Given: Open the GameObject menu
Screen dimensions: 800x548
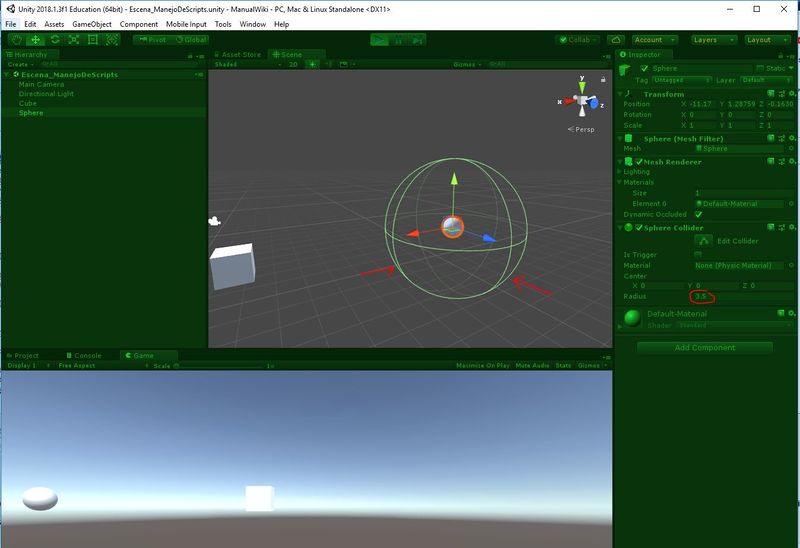Looking at the screenshot, I should (92, 24).
